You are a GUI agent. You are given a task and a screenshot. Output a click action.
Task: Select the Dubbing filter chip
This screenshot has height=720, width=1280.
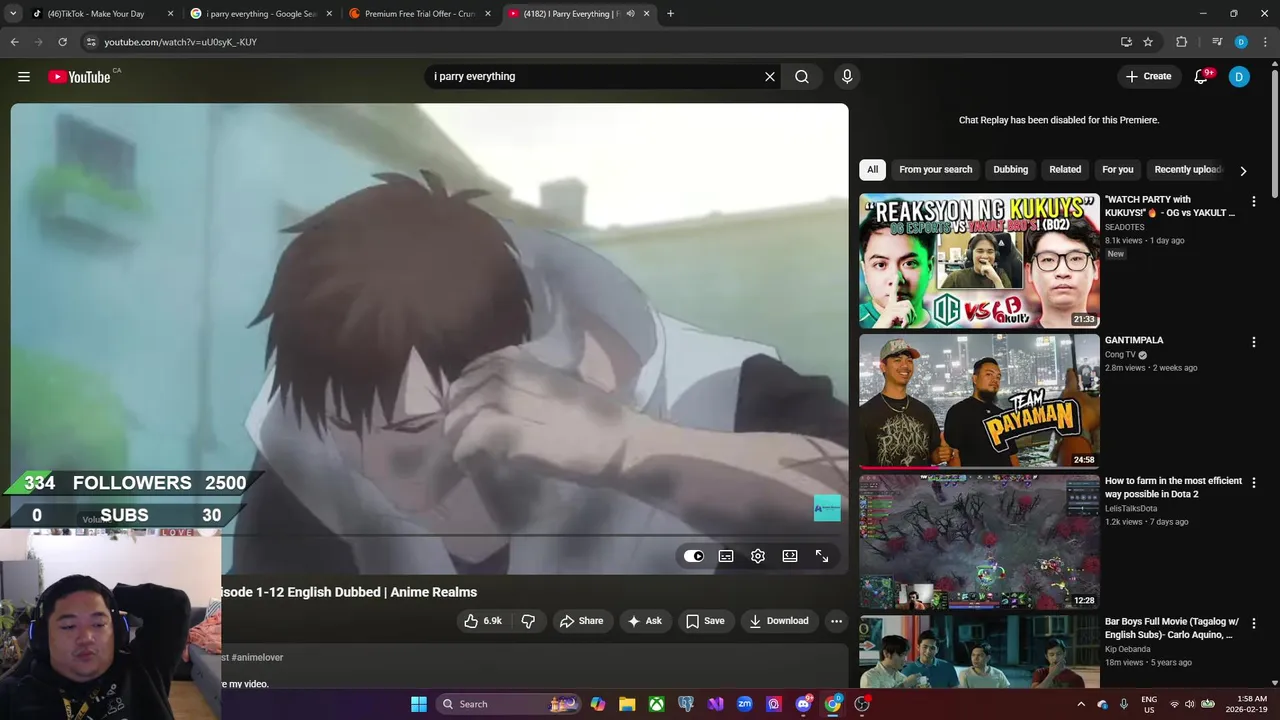[1010, 170]
